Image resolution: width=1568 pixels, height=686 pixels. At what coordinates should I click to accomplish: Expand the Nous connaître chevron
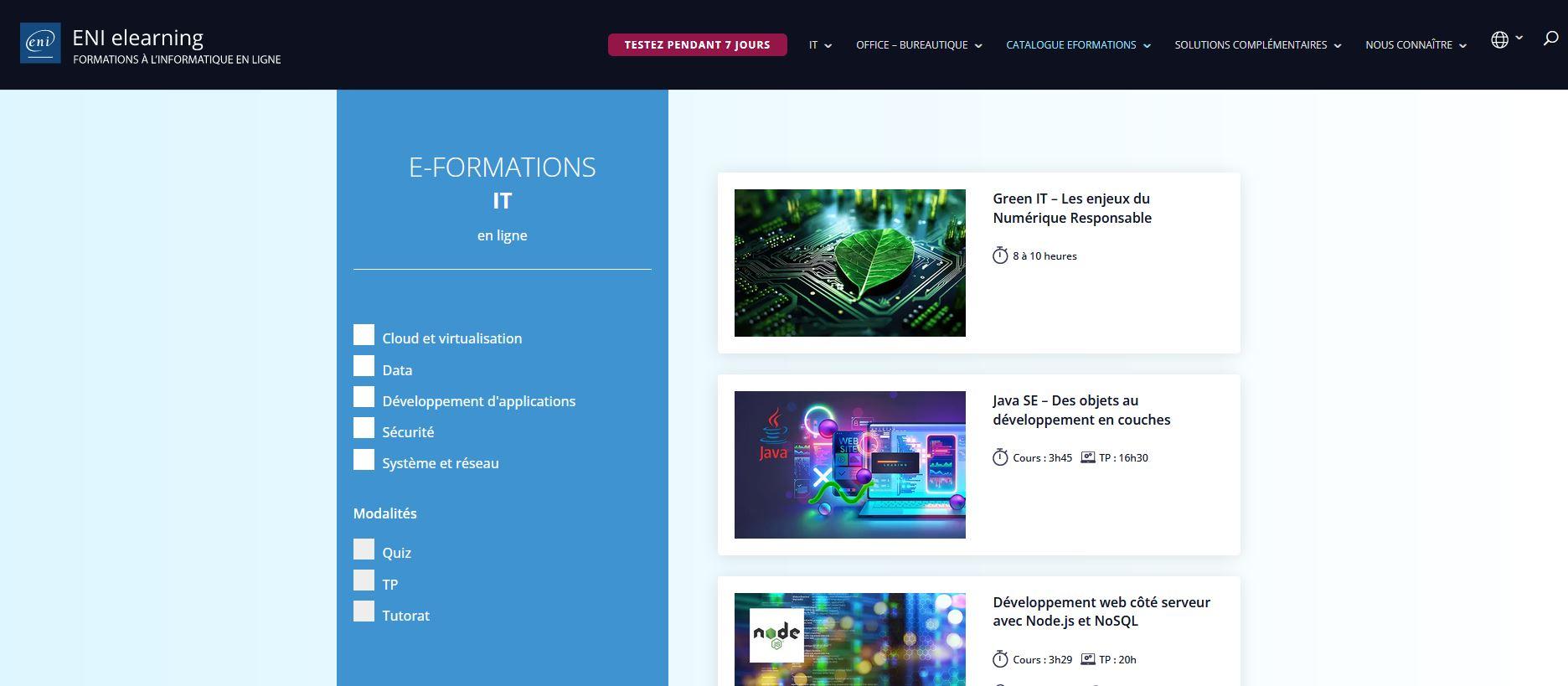click(x=1463, y=46)
